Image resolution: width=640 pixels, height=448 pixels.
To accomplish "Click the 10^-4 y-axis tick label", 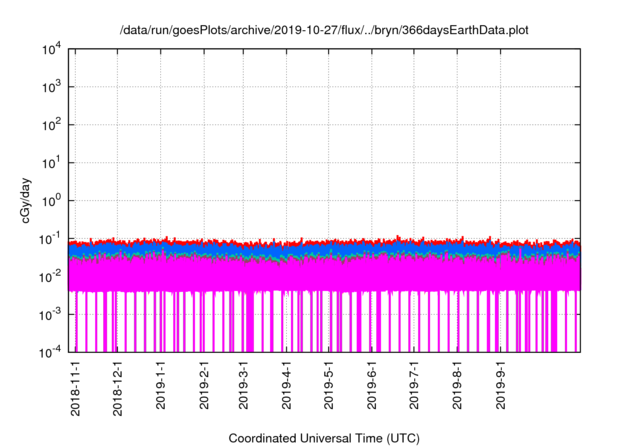I will pos(51,352).
